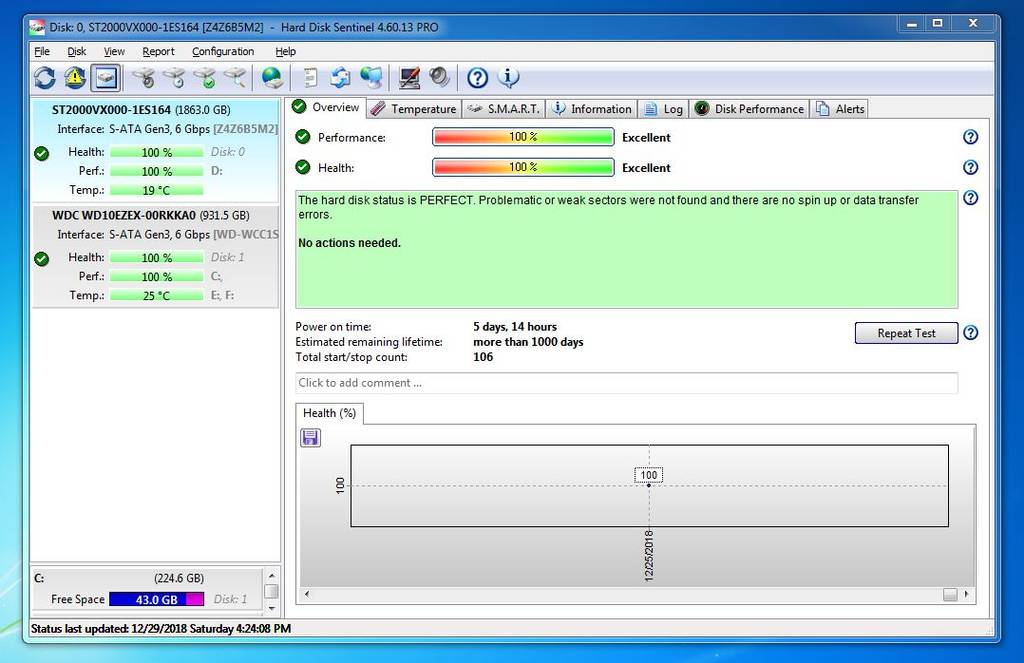1024x663 pixels.
Task: Click the add comment text field
Action: point(626,382)
